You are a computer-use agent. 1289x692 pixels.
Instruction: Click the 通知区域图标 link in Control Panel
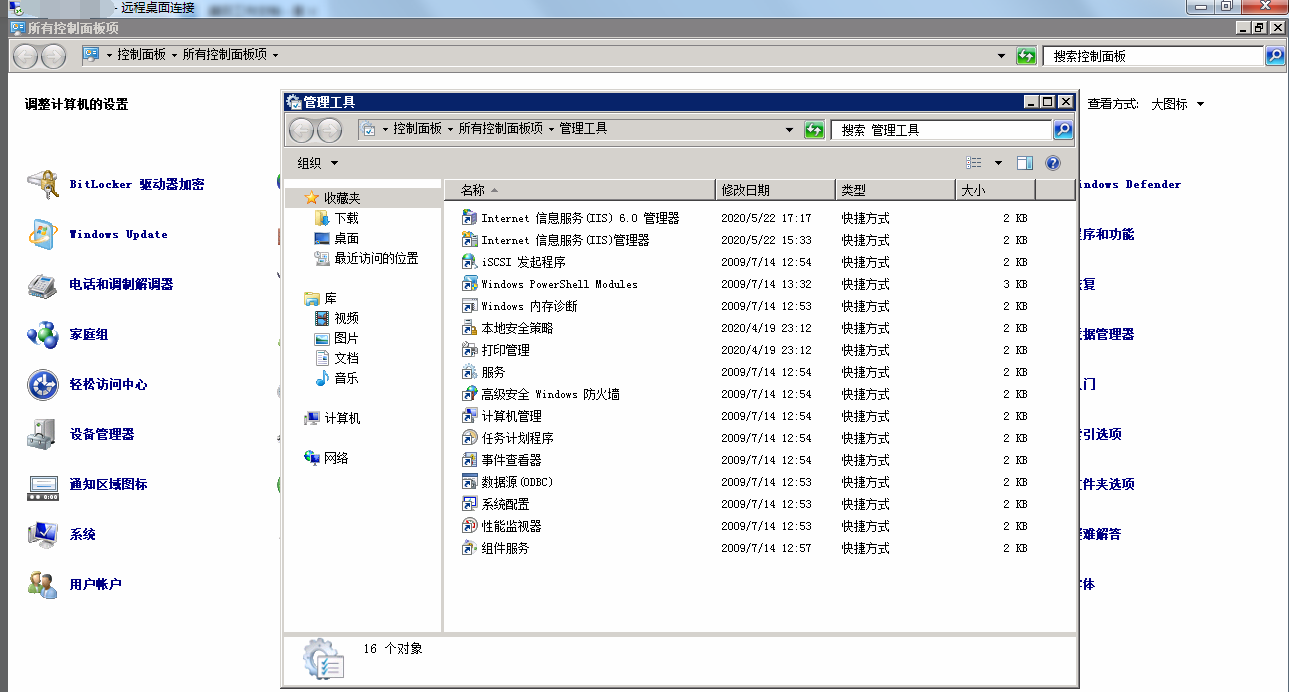click(x=108, y=484)
